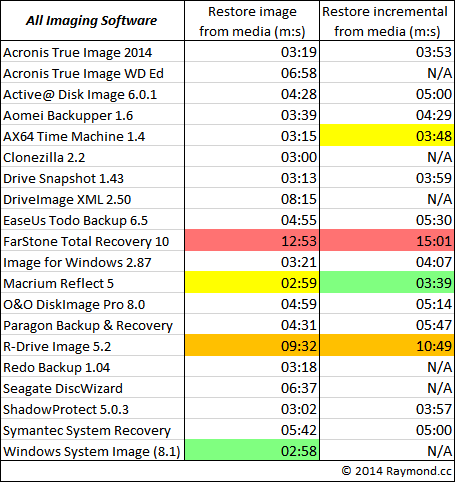This screenshot has width=455, height=482.
Task: Click the 'Drive Snapshot 1.43' cell
Action: pyautogui.click(x=93, y=178)
